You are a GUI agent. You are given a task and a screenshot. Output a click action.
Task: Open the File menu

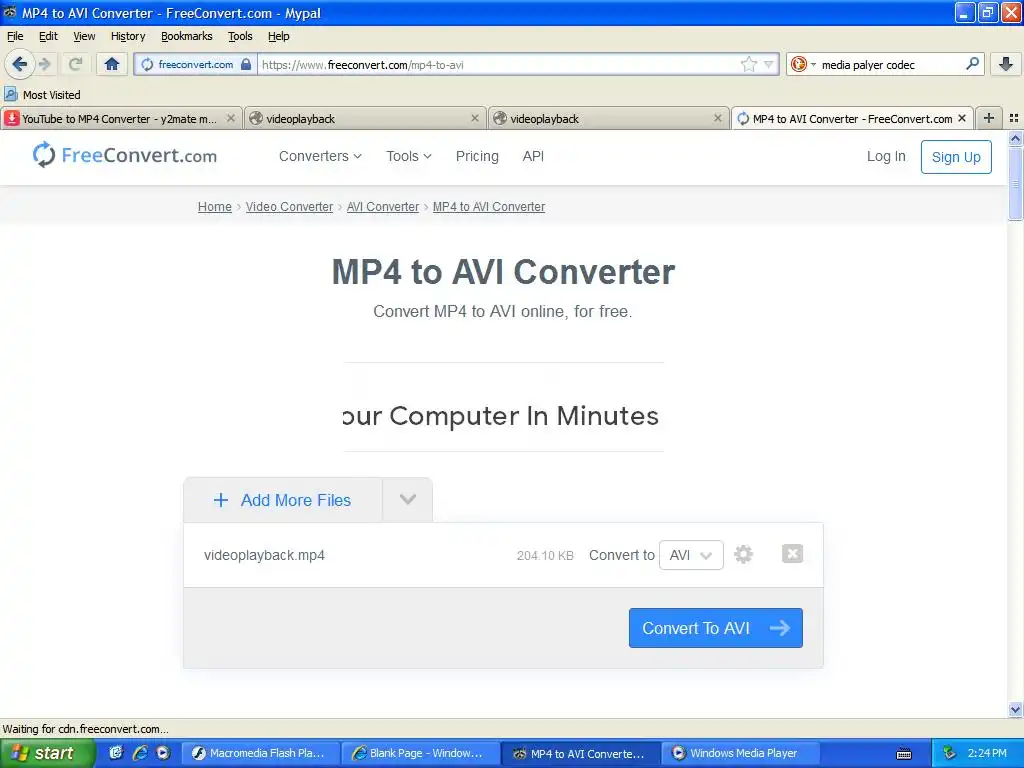(15, 36)
